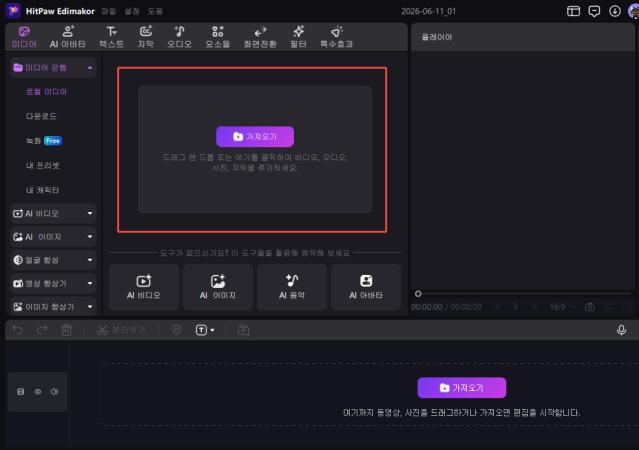Click the project name 2026-06-11_01
Image resolution: width=639 pixels, height=450 pixels.
428,11
